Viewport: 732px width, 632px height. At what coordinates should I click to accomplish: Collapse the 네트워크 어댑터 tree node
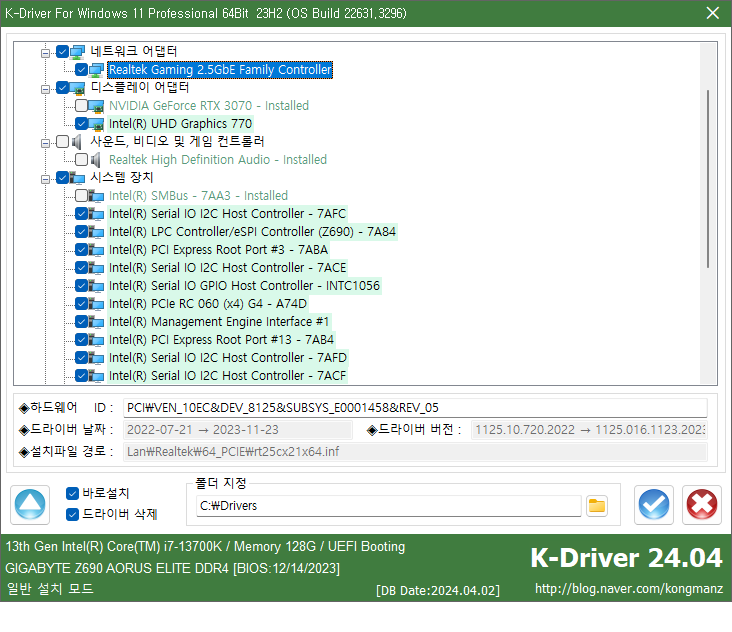click(45, 53)
